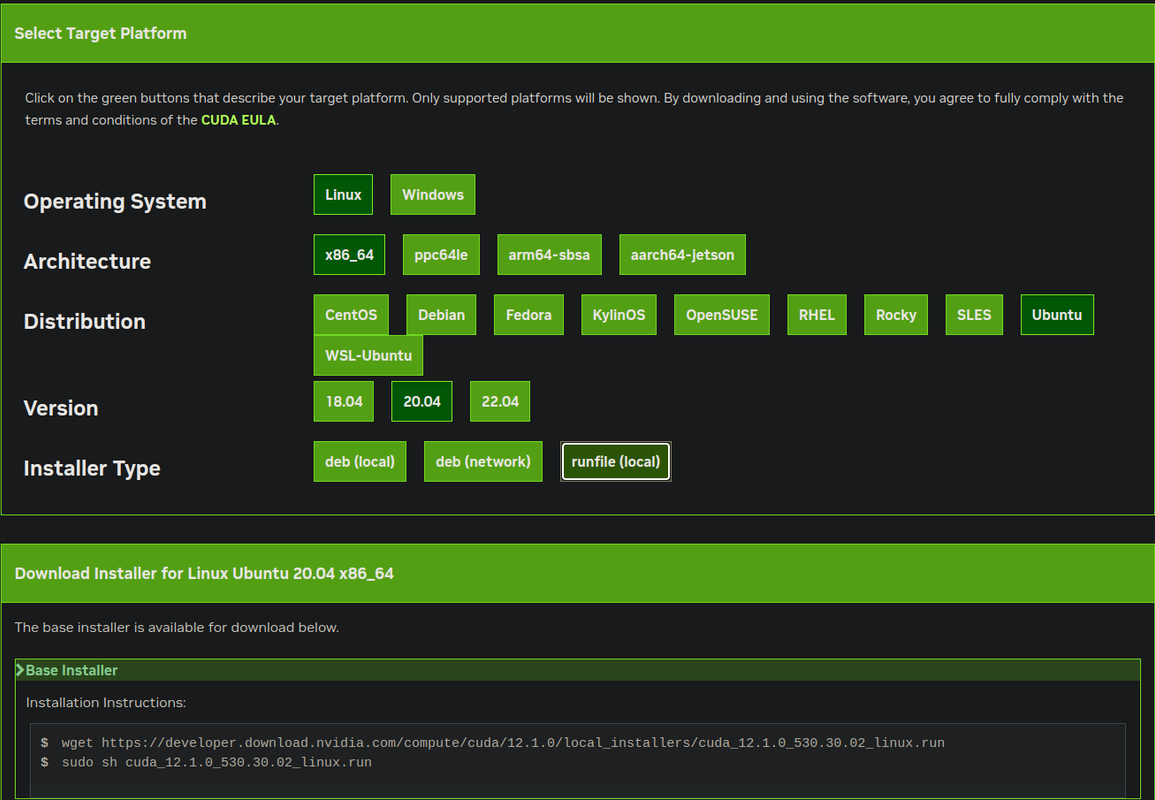Choose the CentOS distribution
Image resolution: width=1155 pixels, height=800 pixels.
(351, 314)
